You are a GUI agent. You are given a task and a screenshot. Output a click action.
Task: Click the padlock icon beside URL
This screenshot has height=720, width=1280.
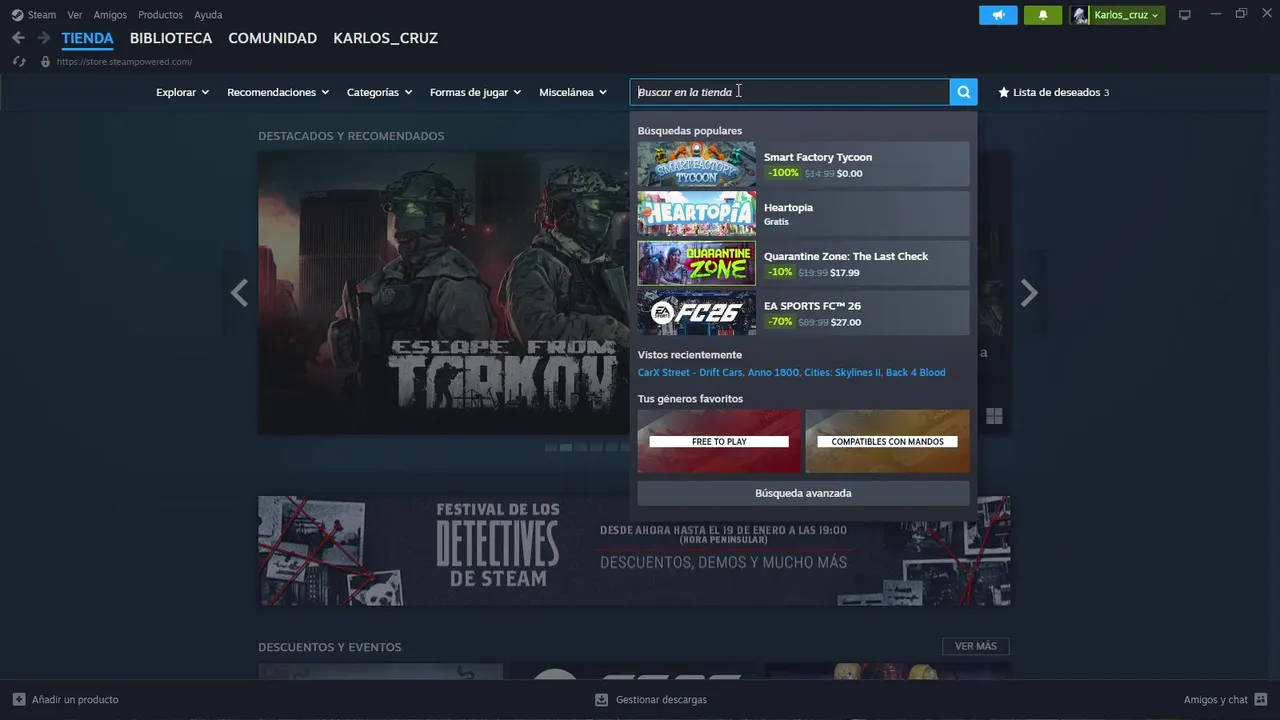pos(45,62)
